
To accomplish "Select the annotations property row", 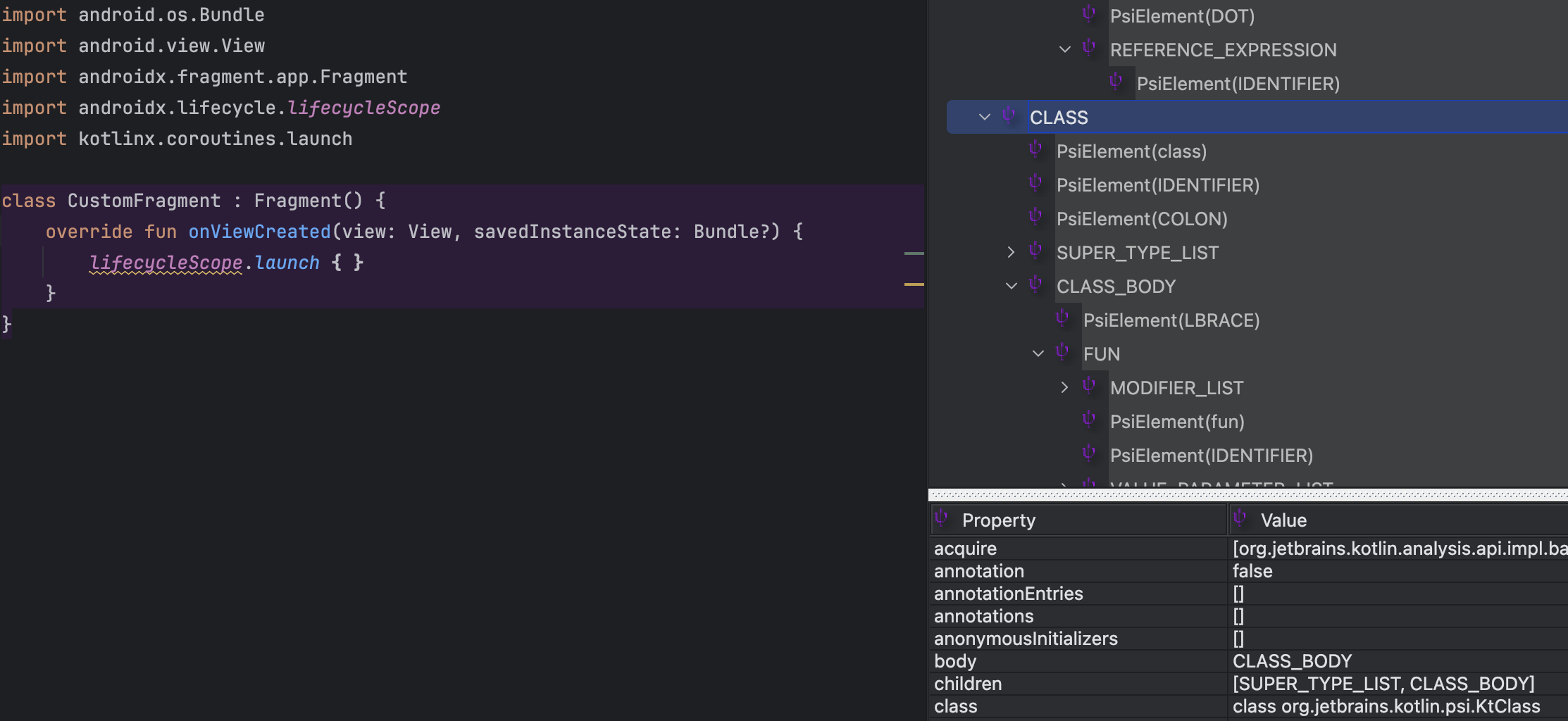I will pos(1248,616).
